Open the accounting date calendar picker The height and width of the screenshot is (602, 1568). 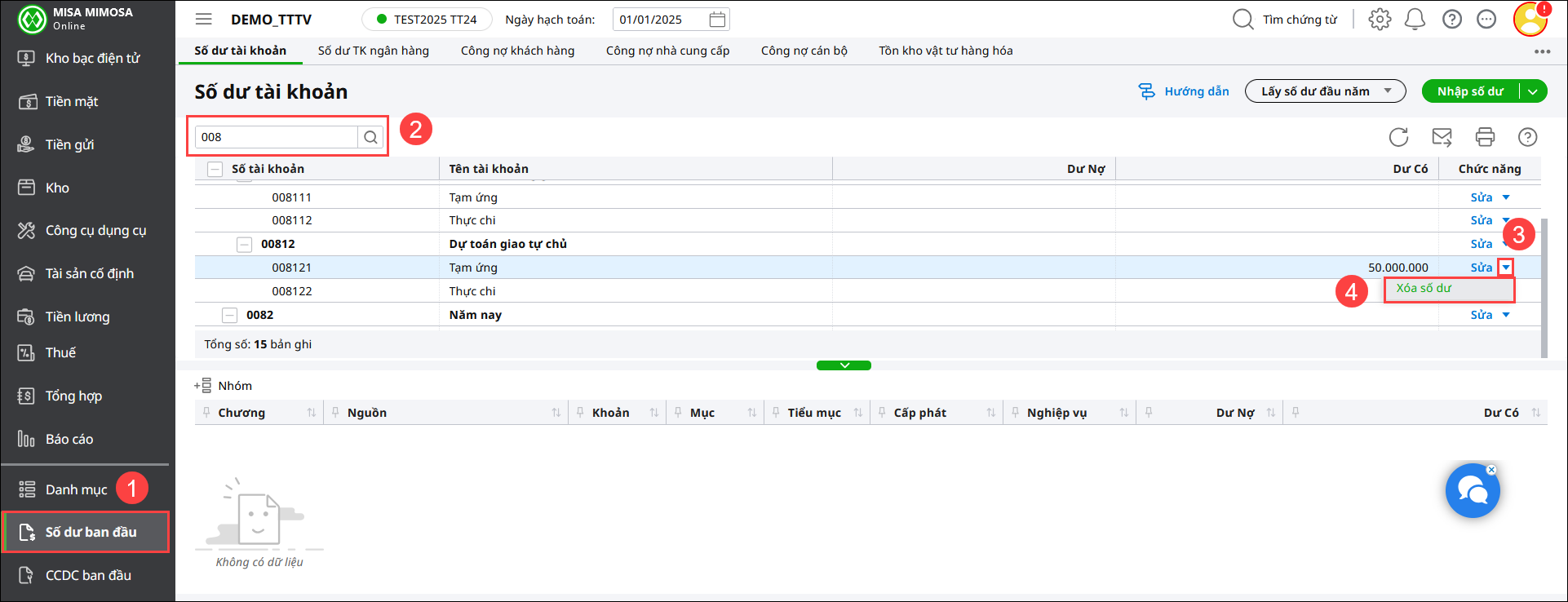(717, 20)
